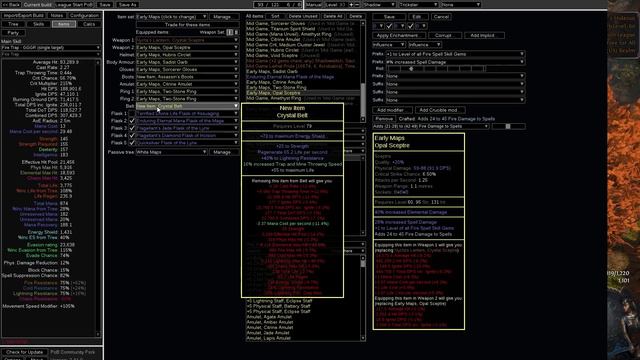Open the Adds Fire Damage to Spells dropdown
Viewport: 640px width, 360px height.
click(x=431, y=127)
